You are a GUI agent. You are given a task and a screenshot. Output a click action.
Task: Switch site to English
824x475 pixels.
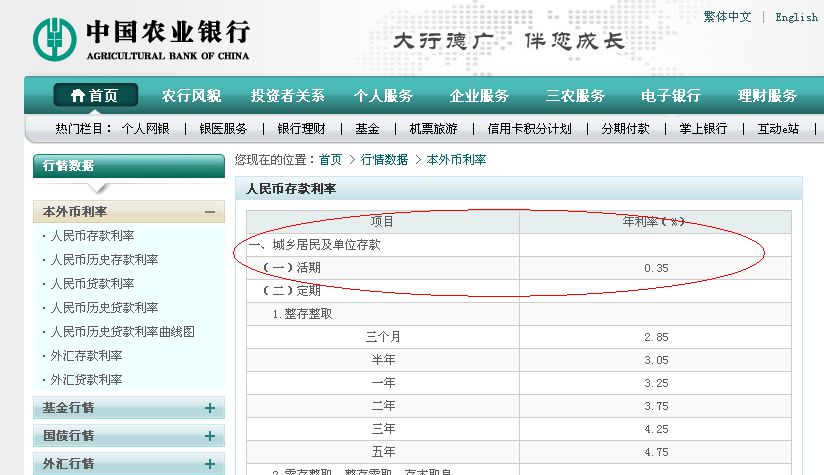[x=797, y=17]
